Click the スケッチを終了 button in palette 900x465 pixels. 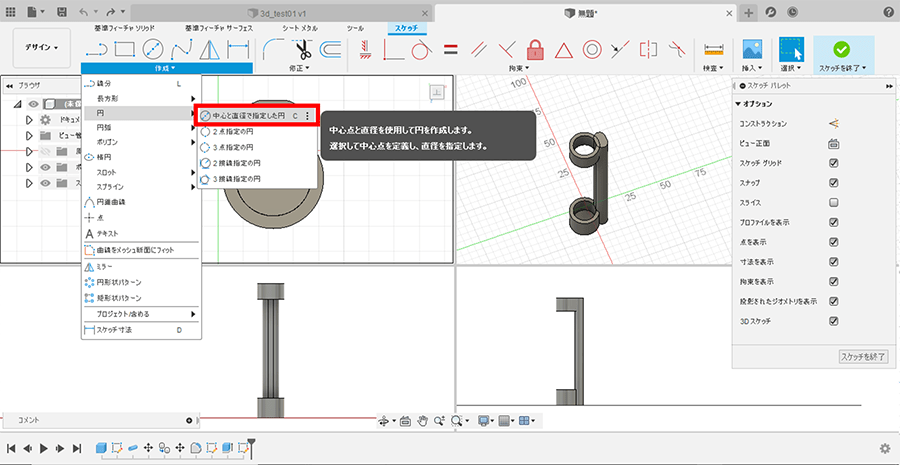pyautogui.click(x=862, y=356)
